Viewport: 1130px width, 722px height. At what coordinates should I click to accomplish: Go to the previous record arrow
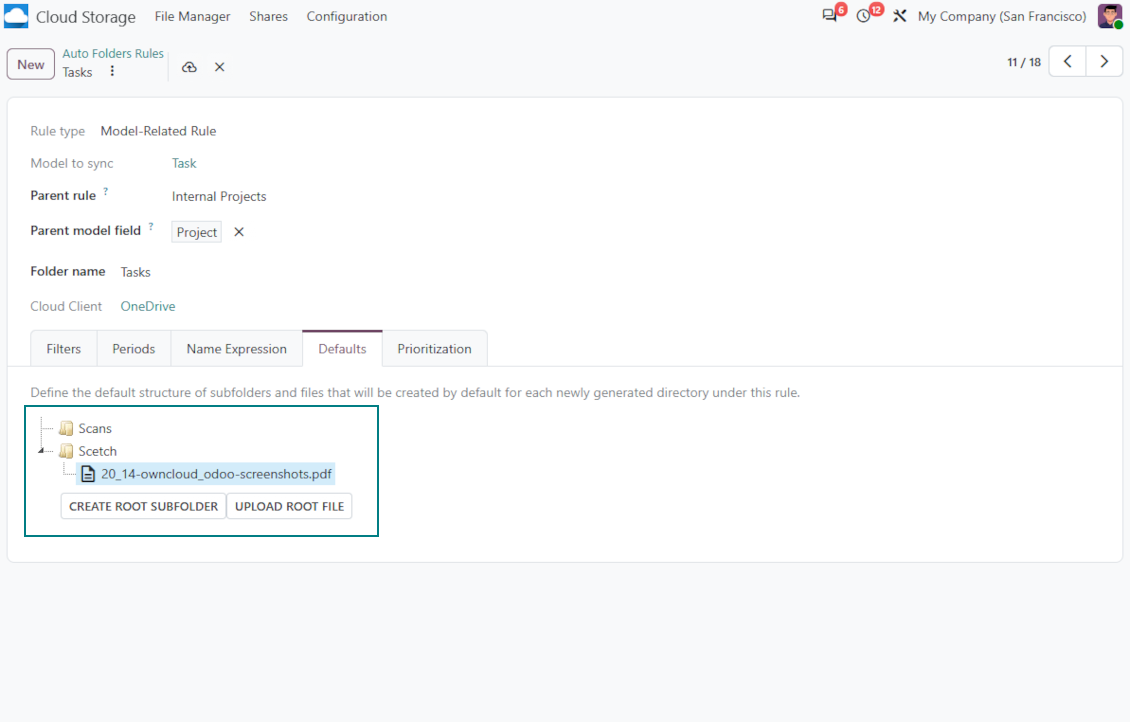pos(1067,62)
